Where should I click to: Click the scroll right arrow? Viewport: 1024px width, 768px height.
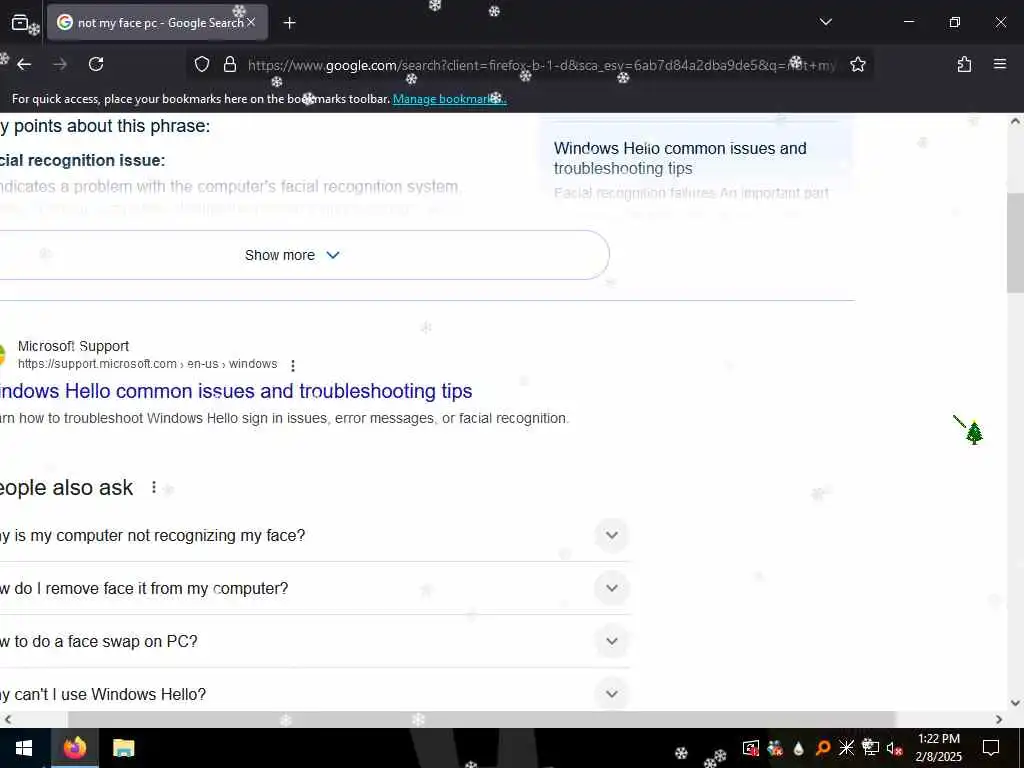[999, 719]
